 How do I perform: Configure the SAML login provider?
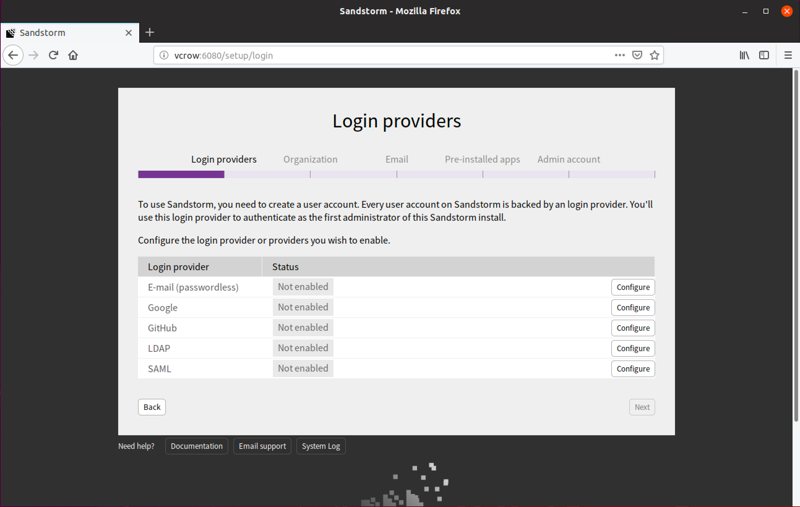pos(633,369)
